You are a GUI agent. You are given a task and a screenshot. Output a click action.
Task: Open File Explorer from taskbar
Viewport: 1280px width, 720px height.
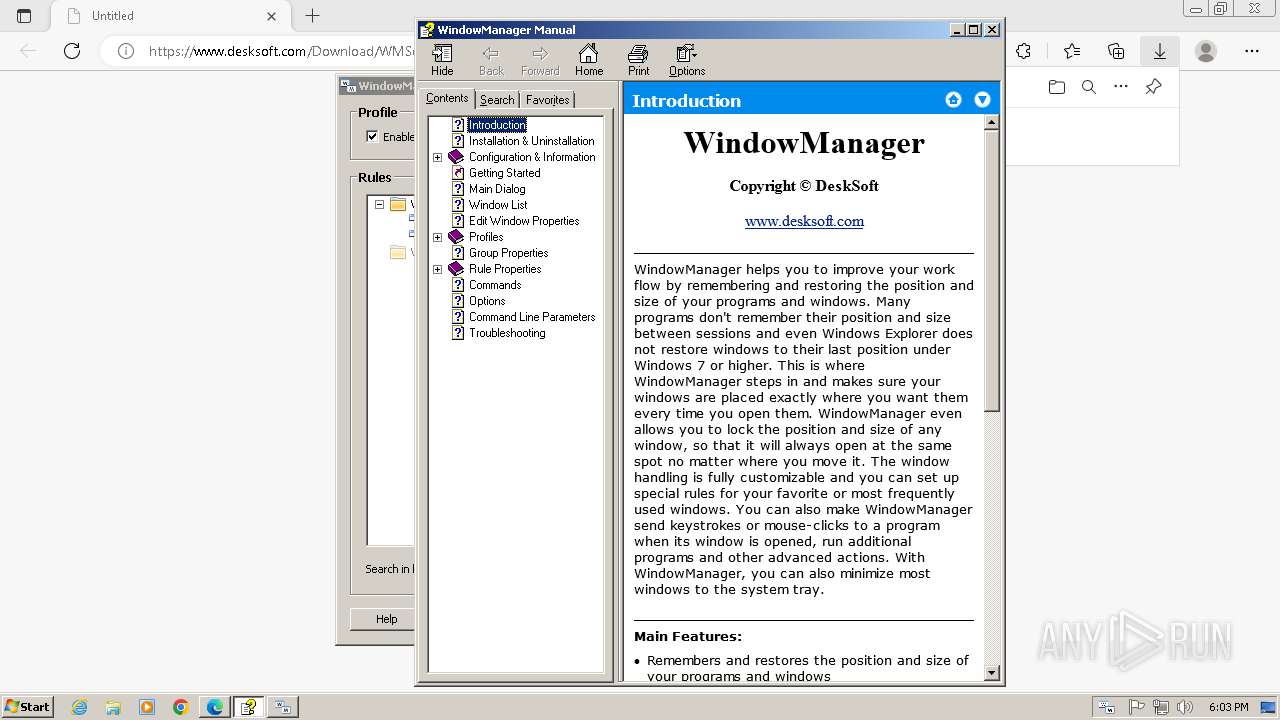[x=113, y=707]
